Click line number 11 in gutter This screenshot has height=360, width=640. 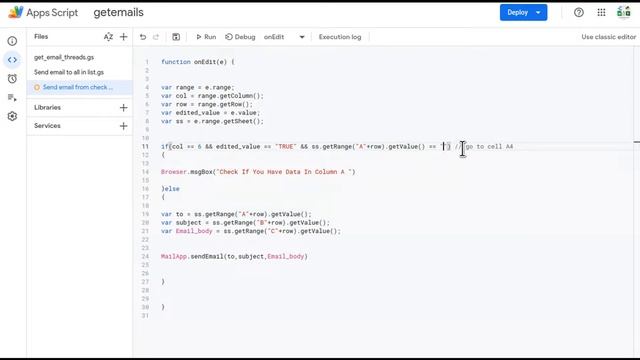(145, 147)
